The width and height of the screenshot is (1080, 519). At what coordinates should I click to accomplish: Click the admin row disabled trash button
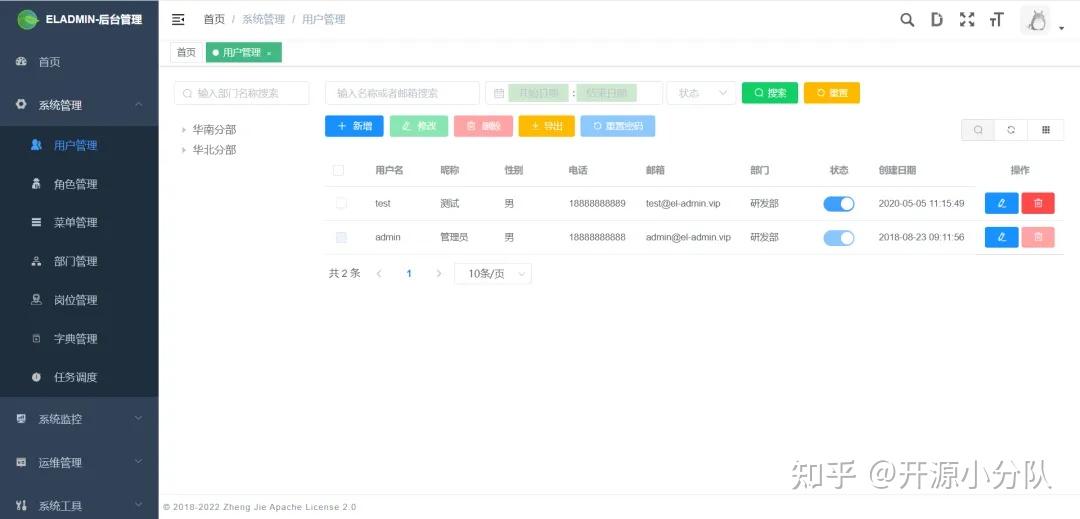click(1038, 237)
